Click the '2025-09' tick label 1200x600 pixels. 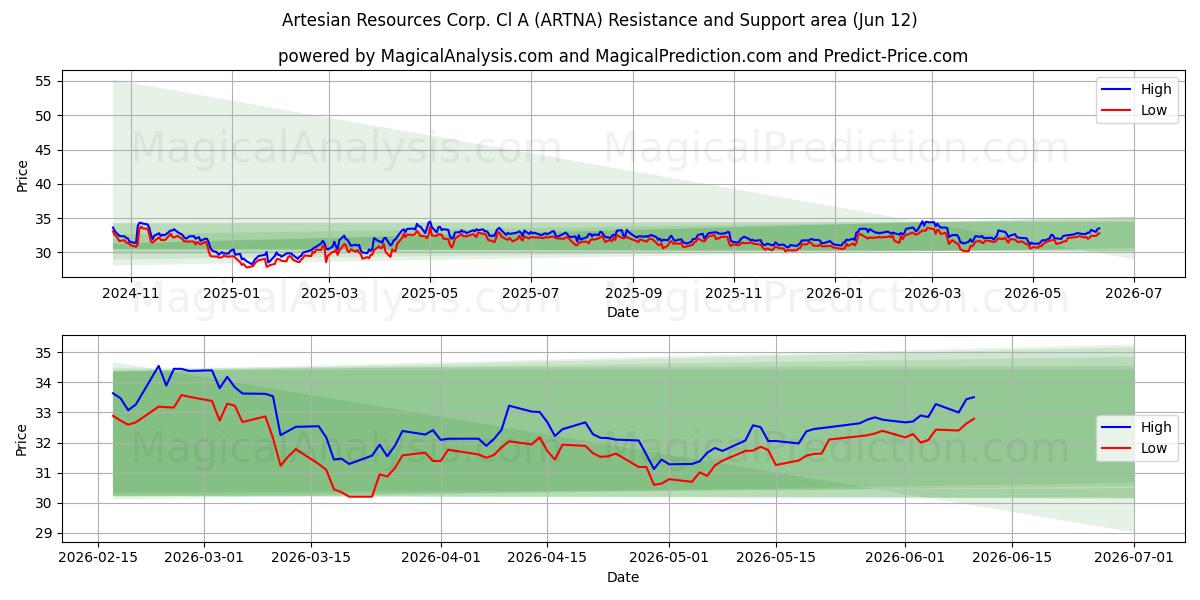coord(632,292)
